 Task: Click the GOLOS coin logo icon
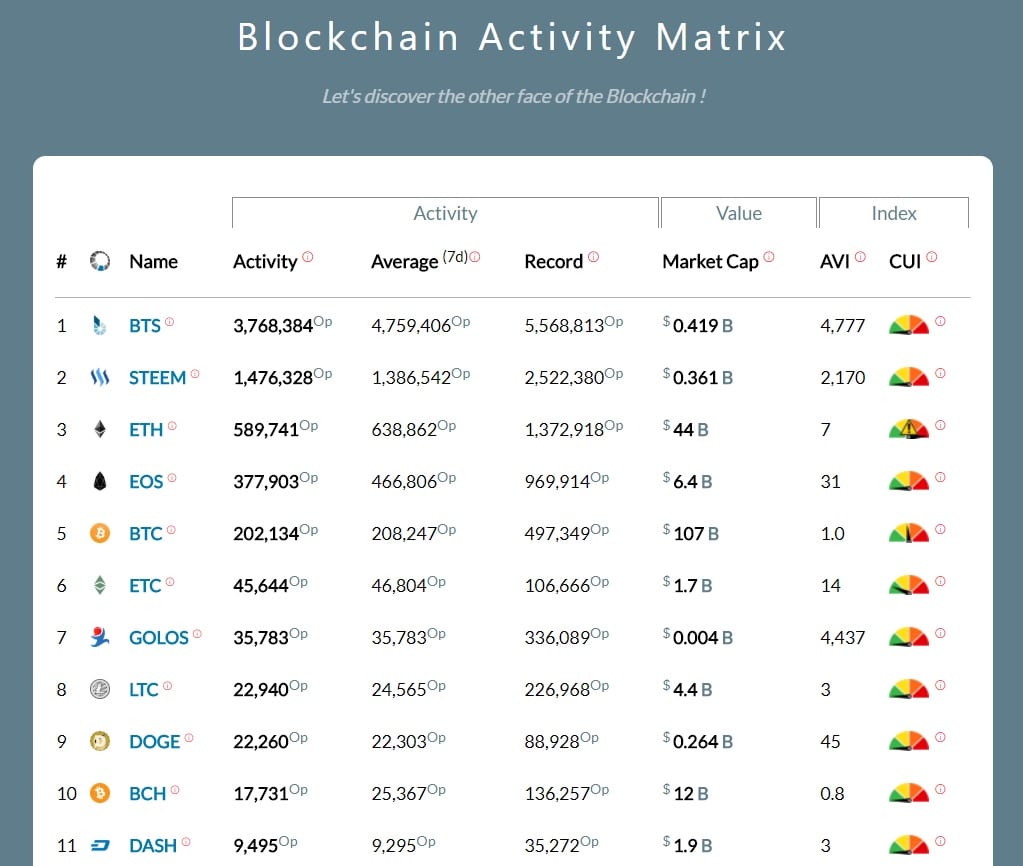pyautogui.click(x=98, y=637)
